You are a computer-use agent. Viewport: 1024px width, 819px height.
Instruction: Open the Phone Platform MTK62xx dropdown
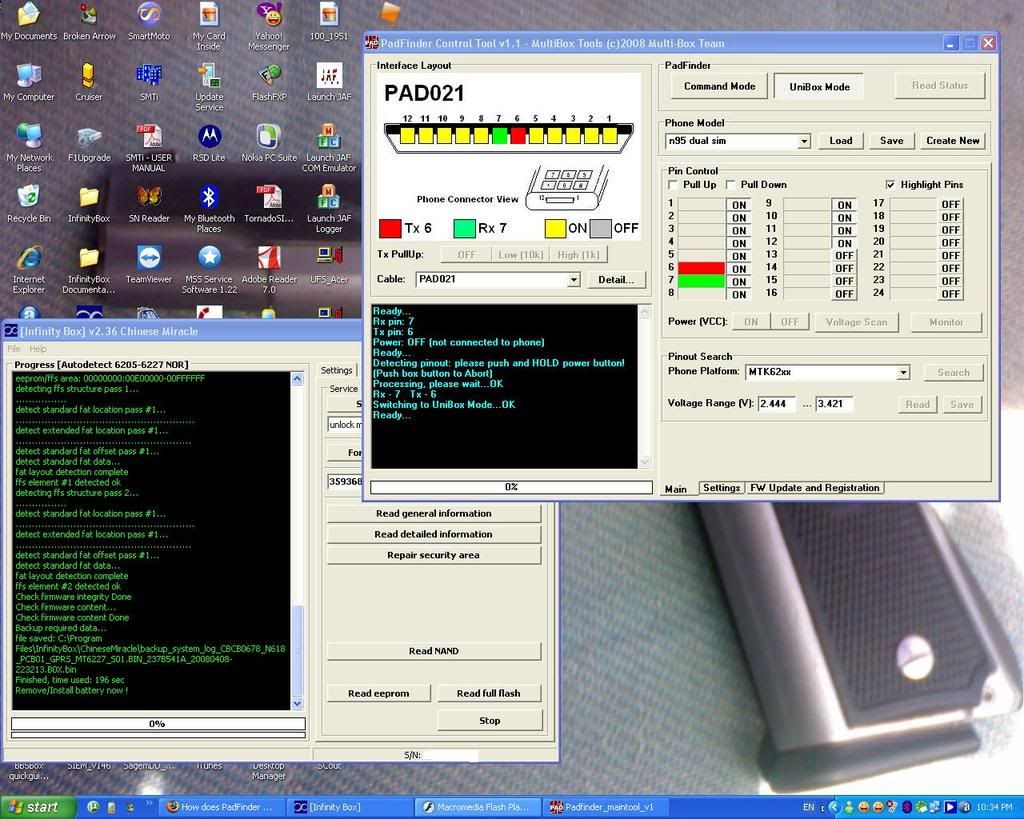[x=903, y=372]
